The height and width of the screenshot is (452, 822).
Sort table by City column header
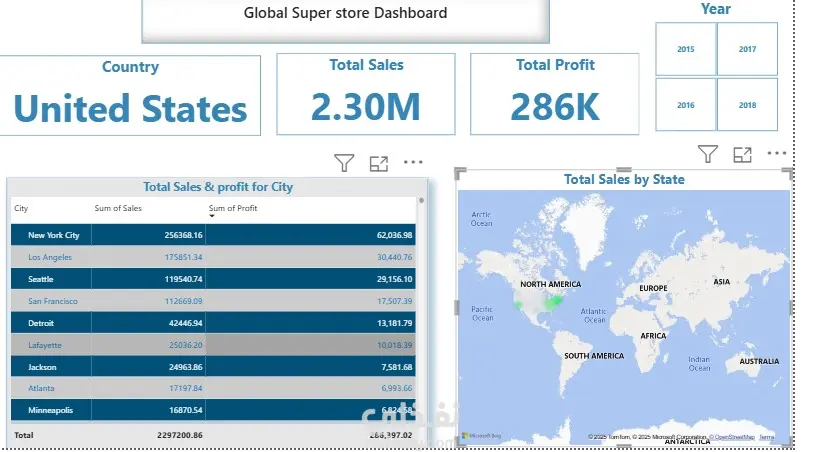point(21,208)
